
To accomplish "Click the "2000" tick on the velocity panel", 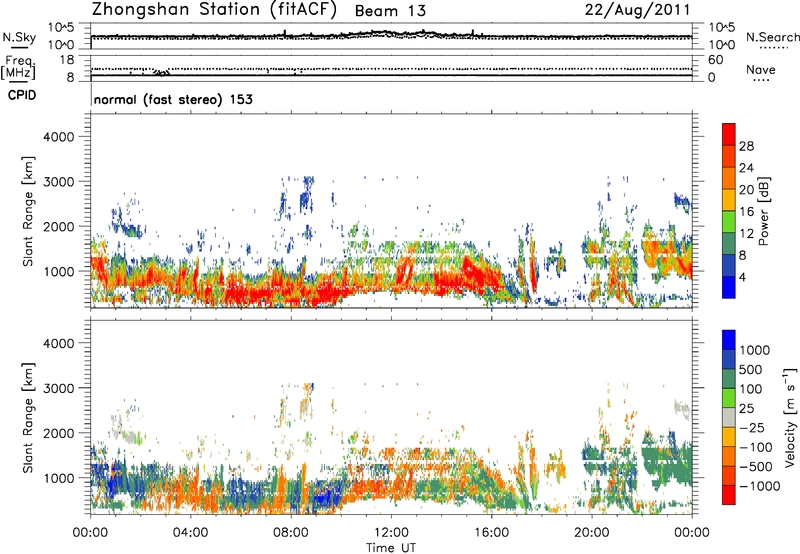I will 58,433.
